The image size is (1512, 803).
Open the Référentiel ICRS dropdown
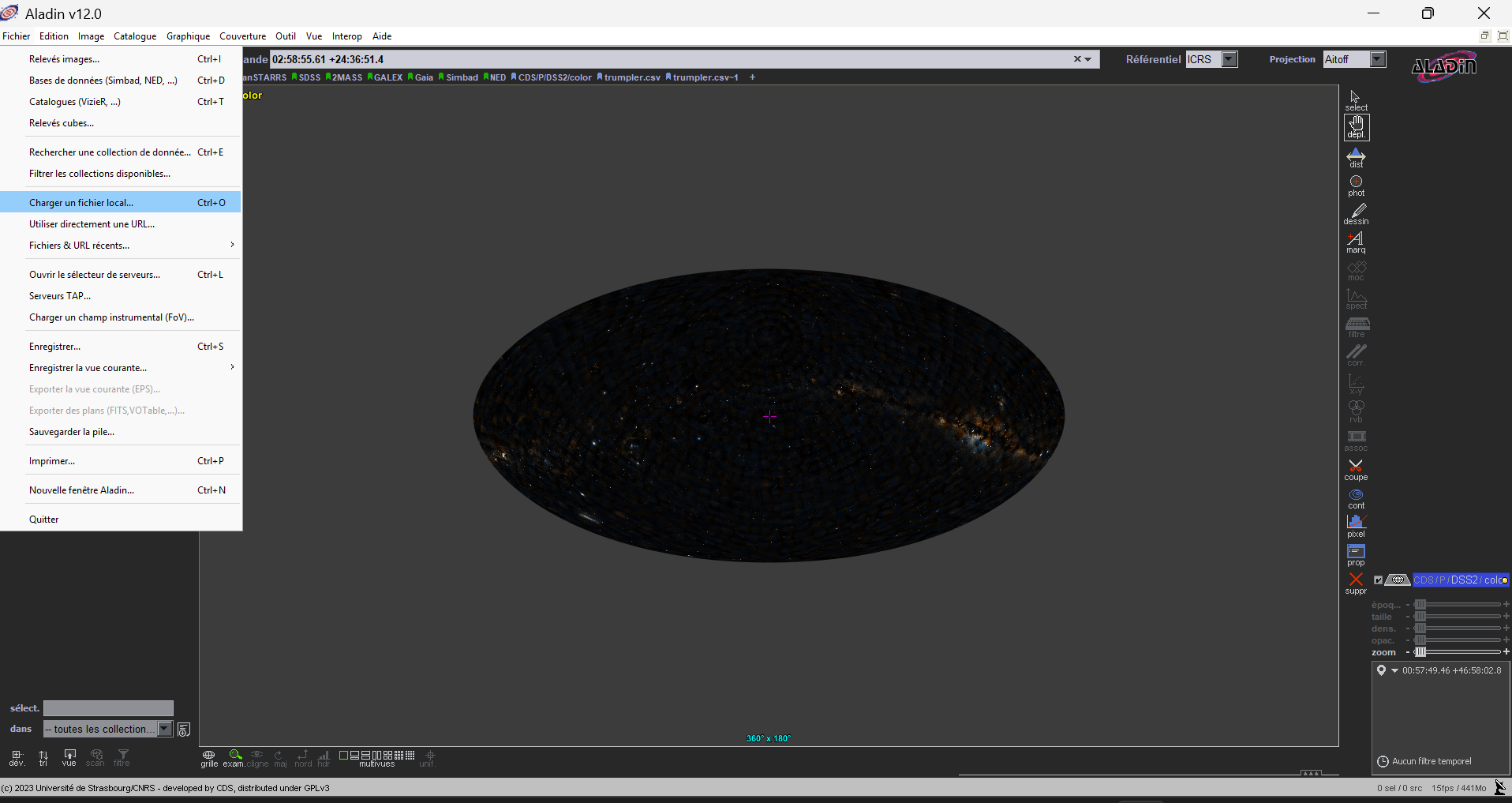(x=1229, y=59)
